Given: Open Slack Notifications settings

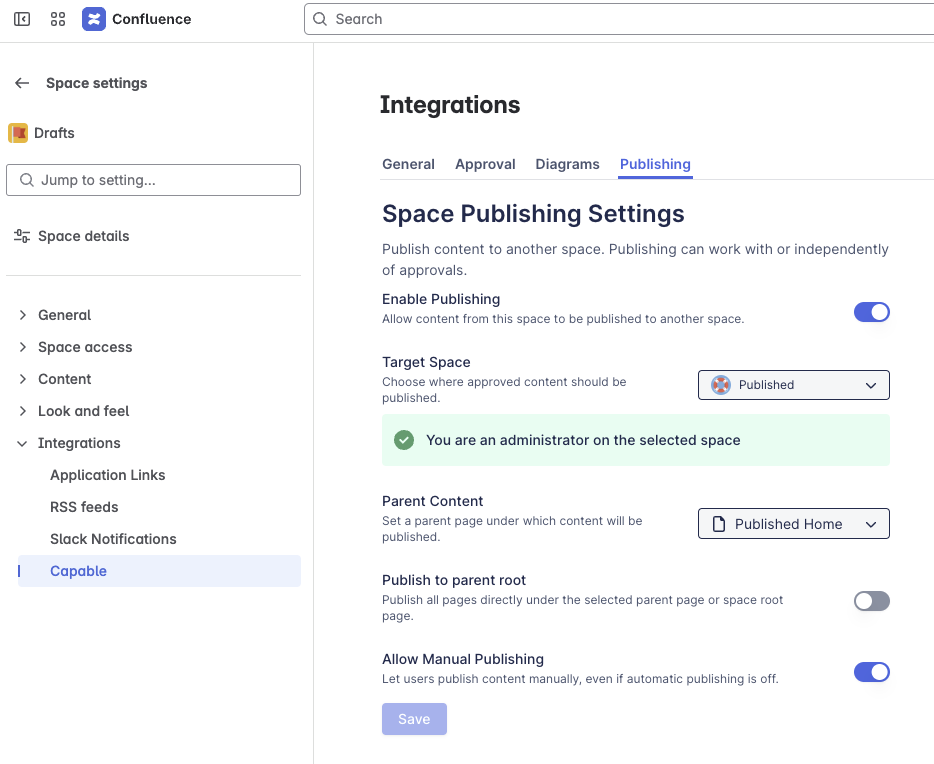Looking at the screenshot, I should pyautogui.click(x=113, y=539).
